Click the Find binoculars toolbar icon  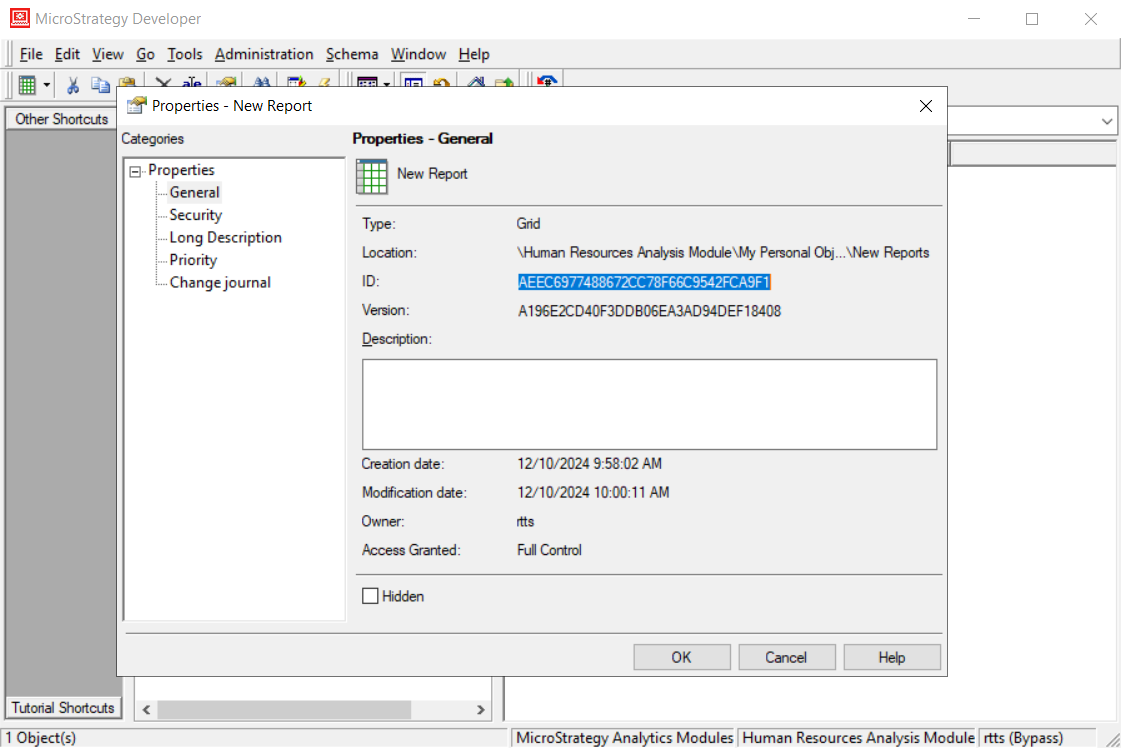[262, 82]
